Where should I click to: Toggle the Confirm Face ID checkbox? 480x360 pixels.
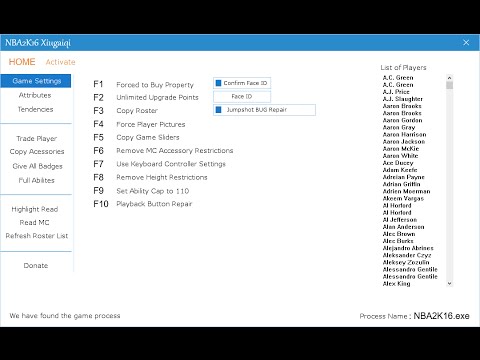[x=219, y=83]
